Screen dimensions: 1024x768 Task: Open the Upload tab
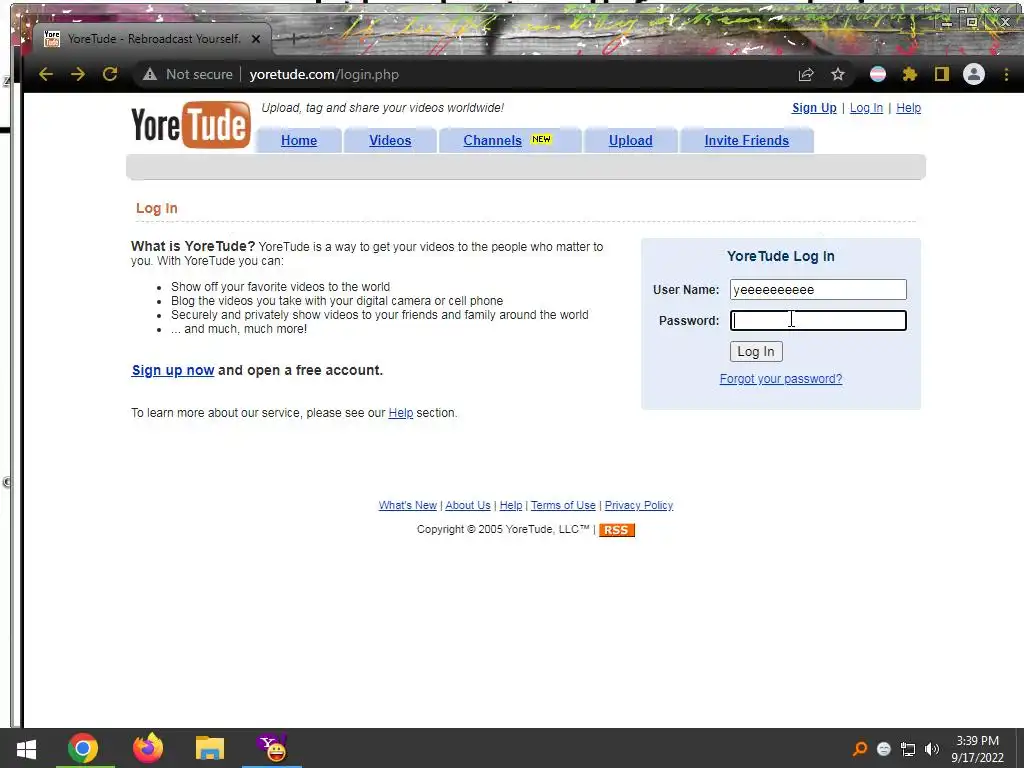pyautogui.click(x=630, y=140)
